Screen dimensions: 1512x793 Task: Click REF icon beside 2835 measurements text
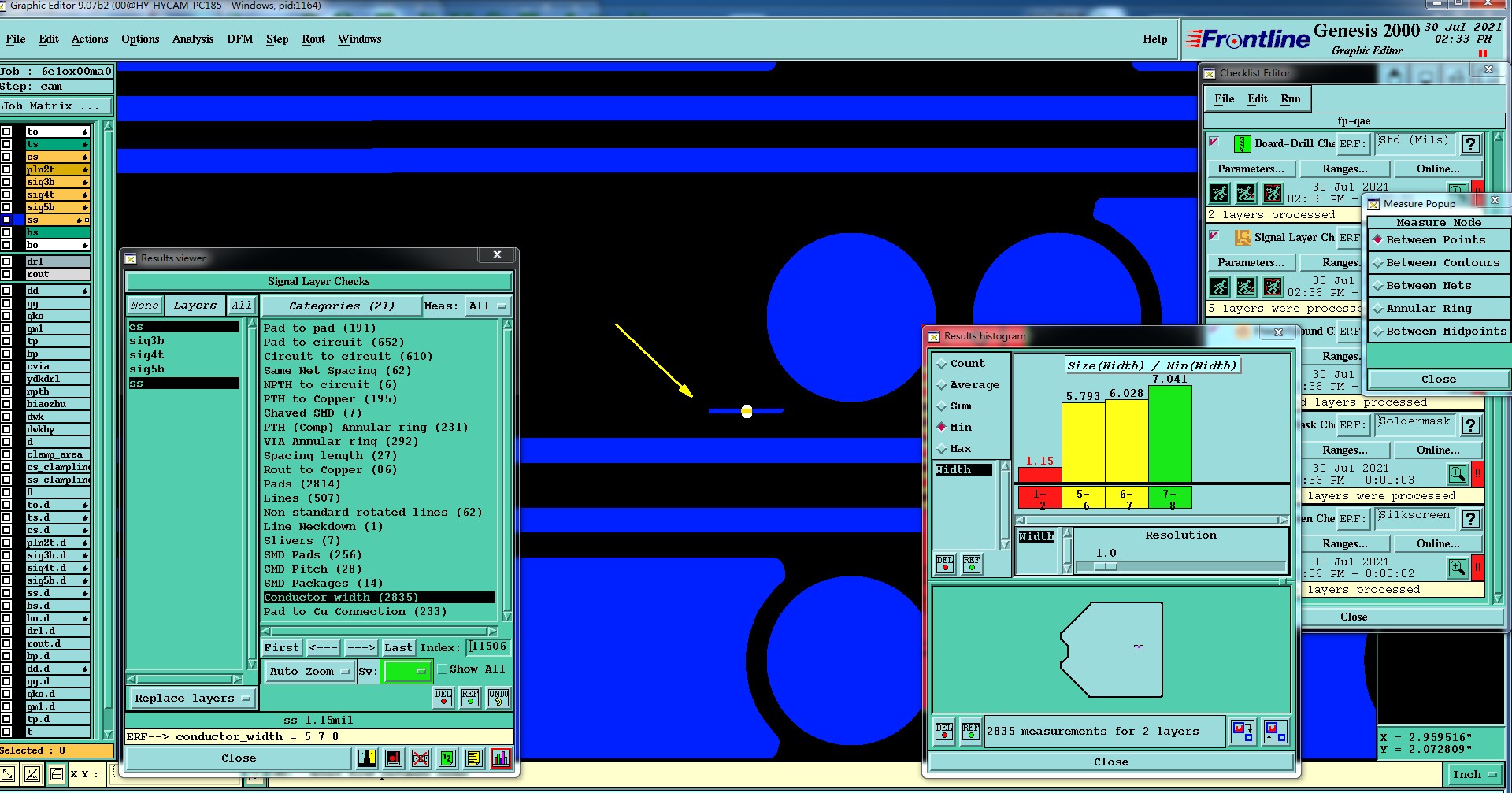click(x=971, y=732)
